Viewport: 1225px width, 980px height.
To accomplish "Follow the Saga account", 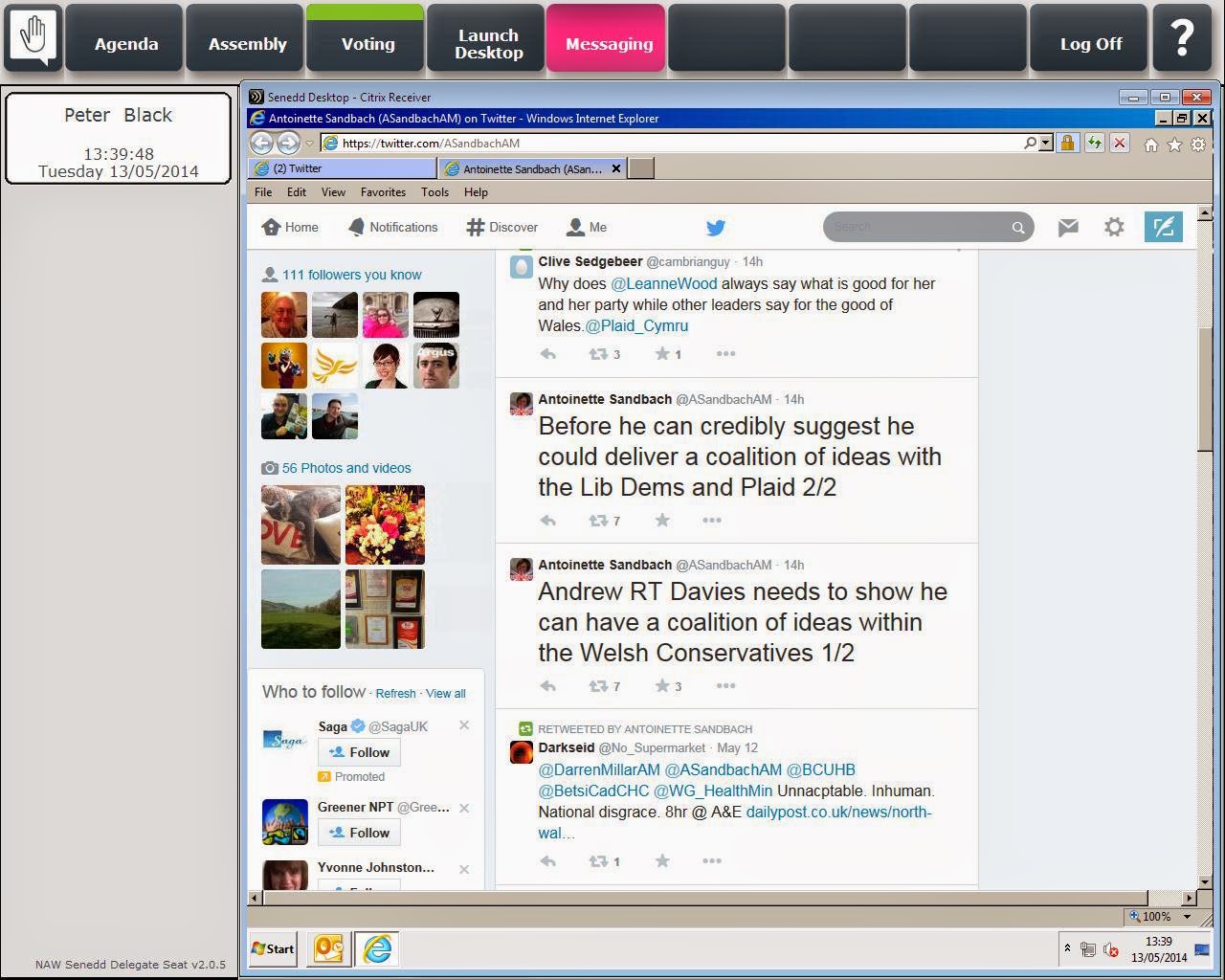I will pos(359,752).
